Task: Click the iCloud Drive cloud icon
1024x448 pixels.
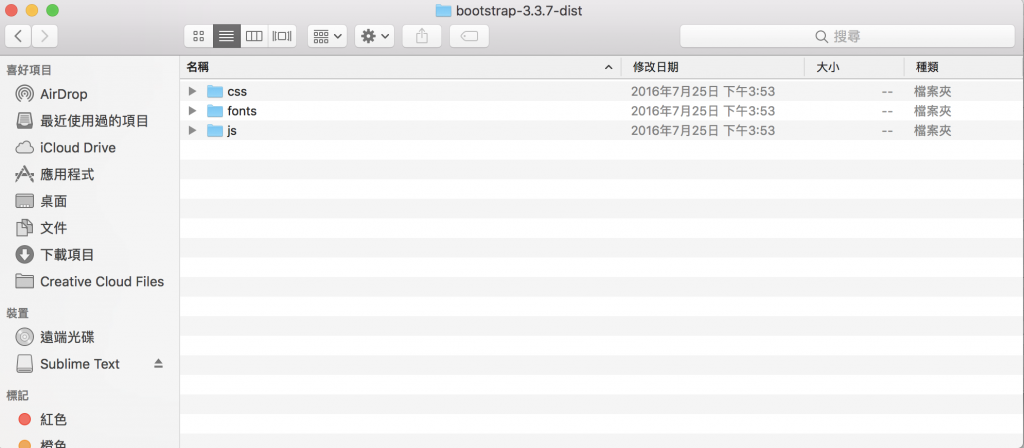Action: click(x=24, y=148)
